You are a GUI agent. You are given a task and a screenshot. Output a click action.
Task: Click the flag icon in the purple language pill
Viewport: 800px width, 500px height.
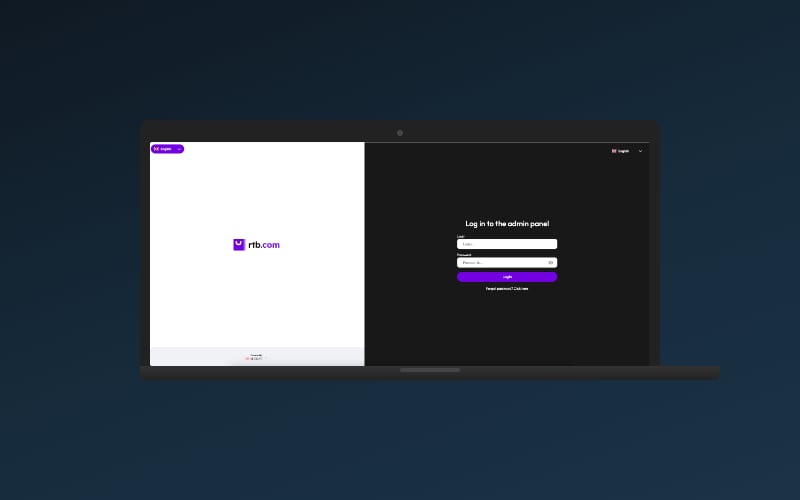[x=156, y=149]
